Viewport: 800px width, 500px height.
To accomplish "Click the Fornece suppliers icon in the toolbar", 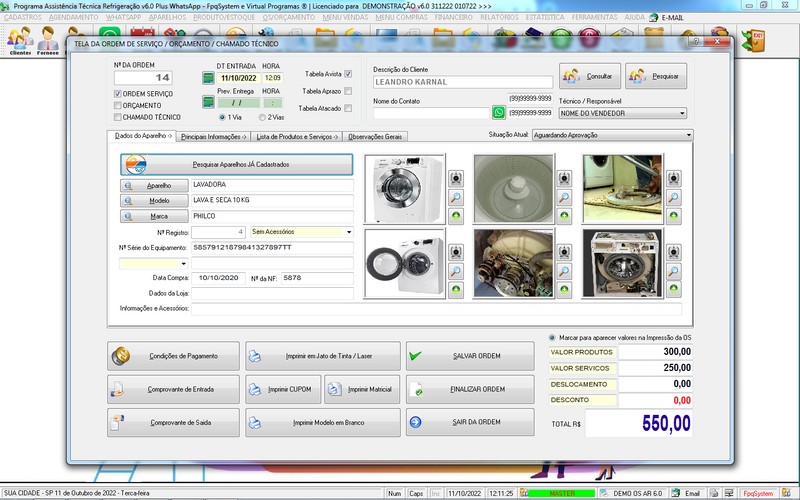I will [x=48, y=41].
